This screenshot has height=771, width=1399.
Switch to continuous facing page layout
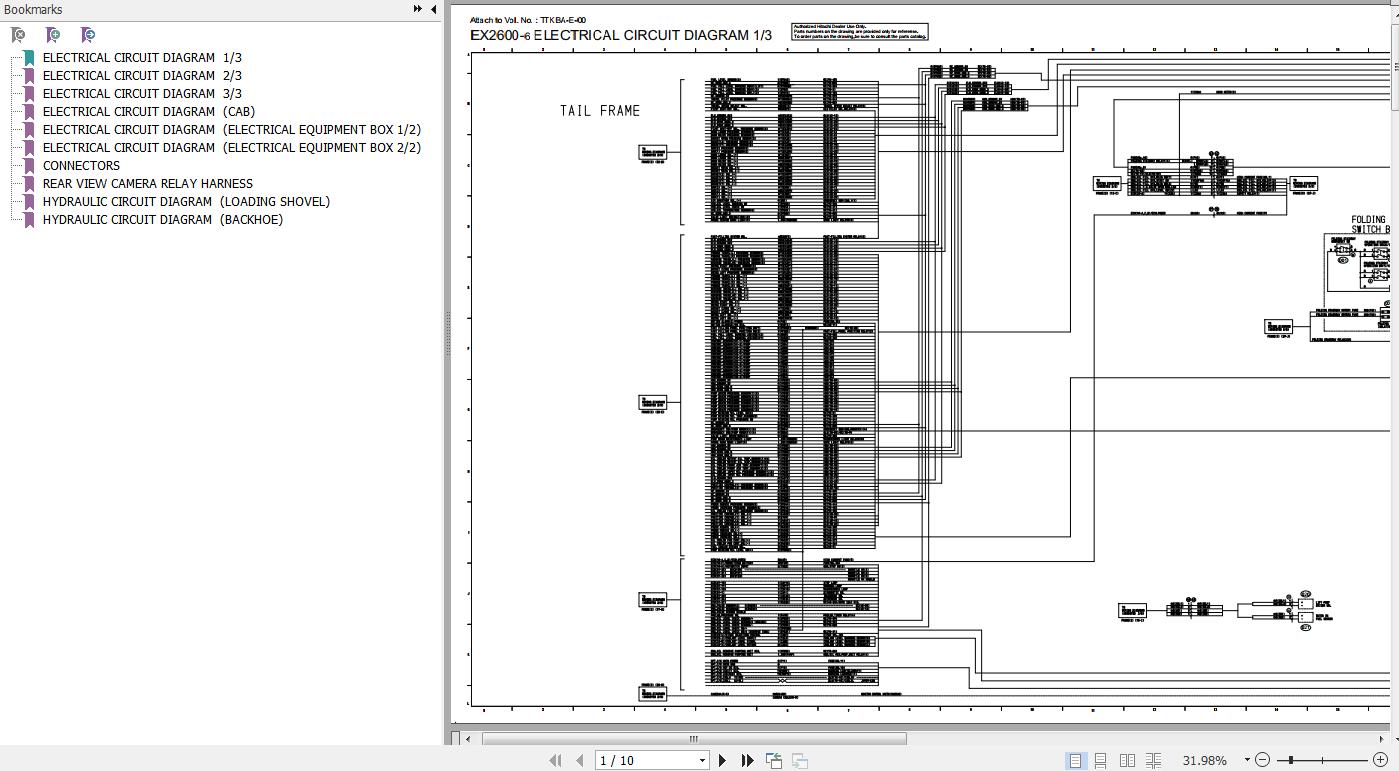1153,760
